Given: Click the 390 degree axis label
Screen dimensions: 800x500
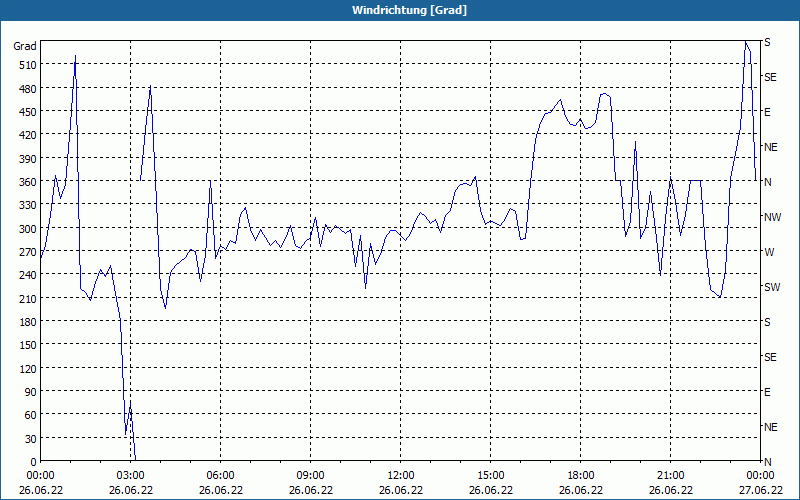Looking at the screenshot, I should coord(28,159).
